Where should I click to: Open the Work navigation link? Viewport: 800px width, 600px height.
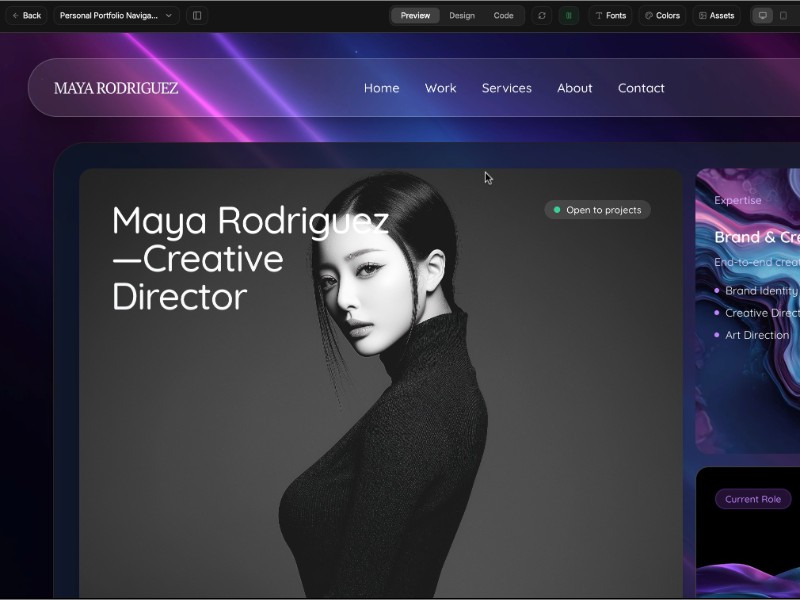(x=440, y=88)
